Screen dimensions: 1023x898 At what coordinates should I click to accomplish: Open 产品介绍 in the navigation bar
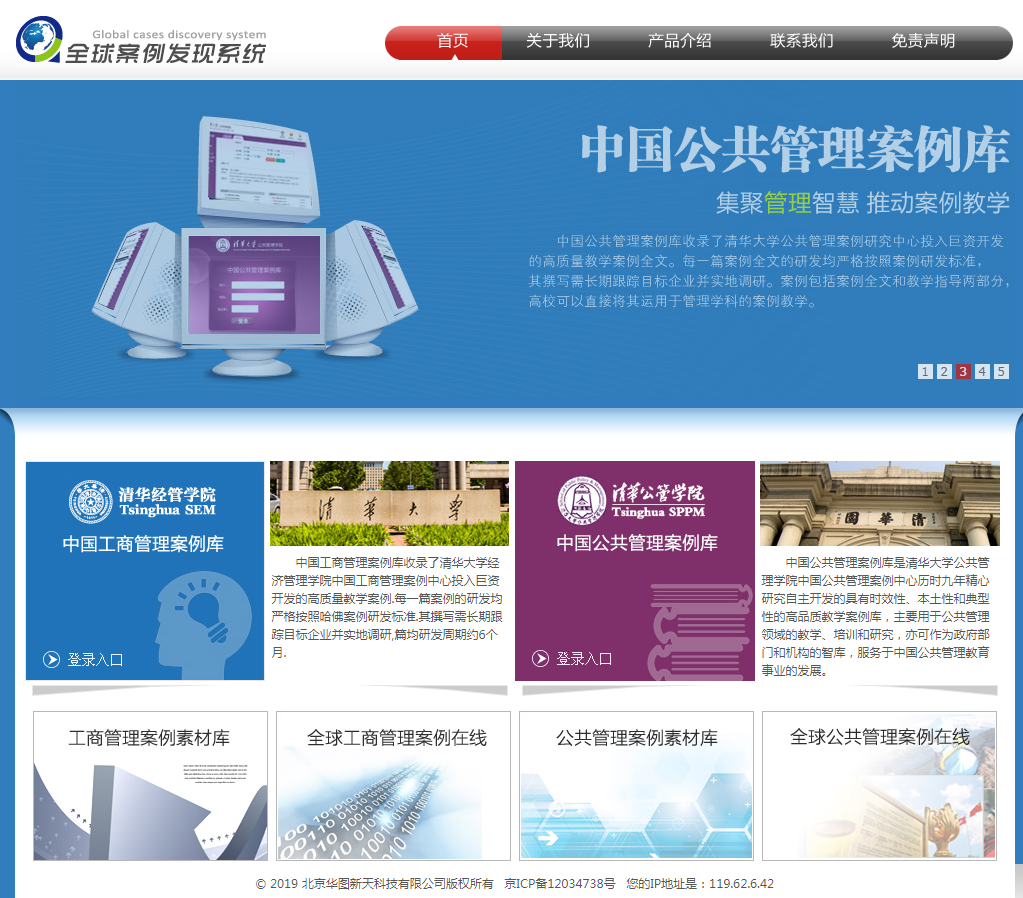coord(679,41)
